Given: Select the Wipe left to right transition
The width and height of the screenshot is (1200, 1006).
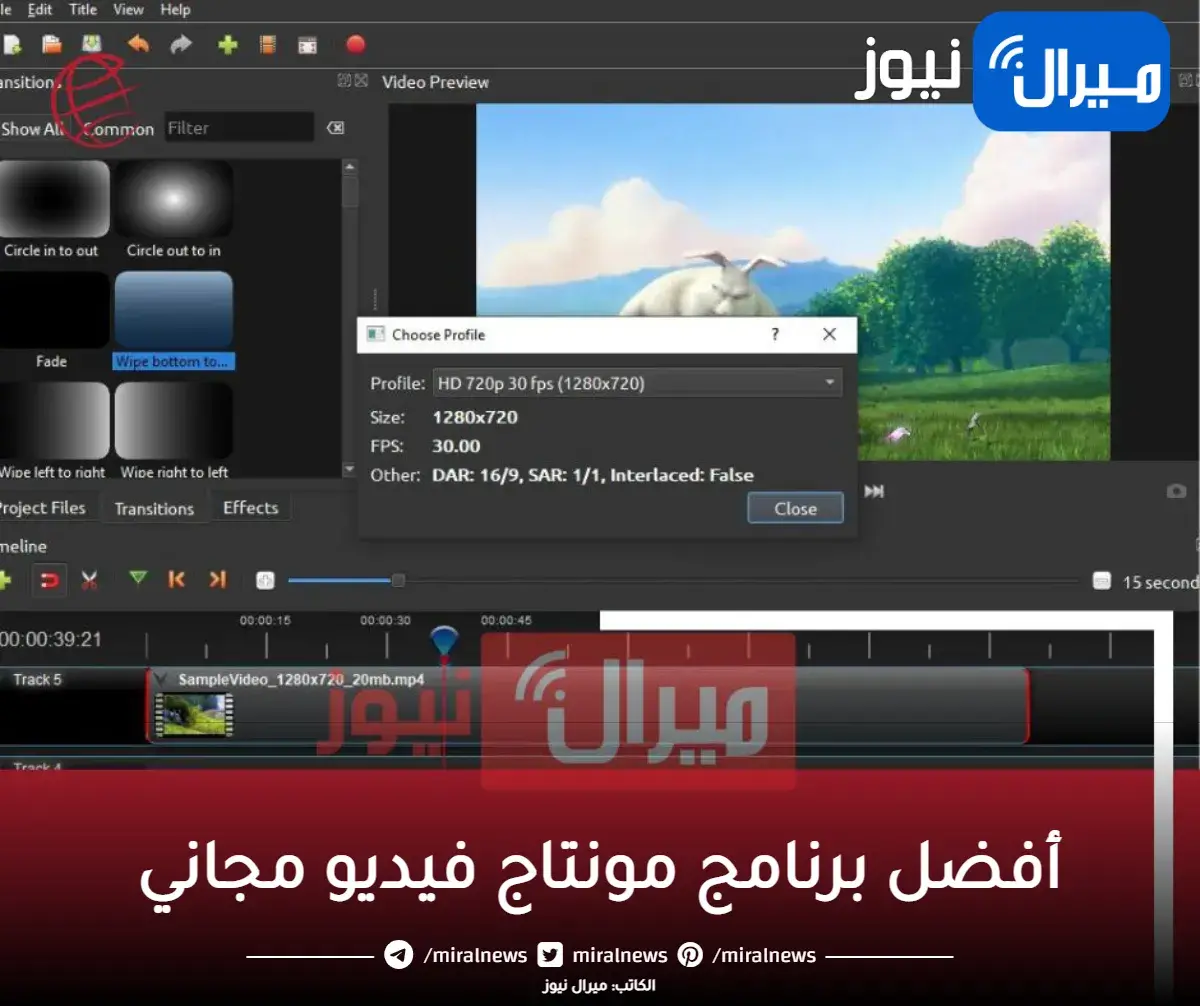Looking at the screenshot, I should 52,430.
